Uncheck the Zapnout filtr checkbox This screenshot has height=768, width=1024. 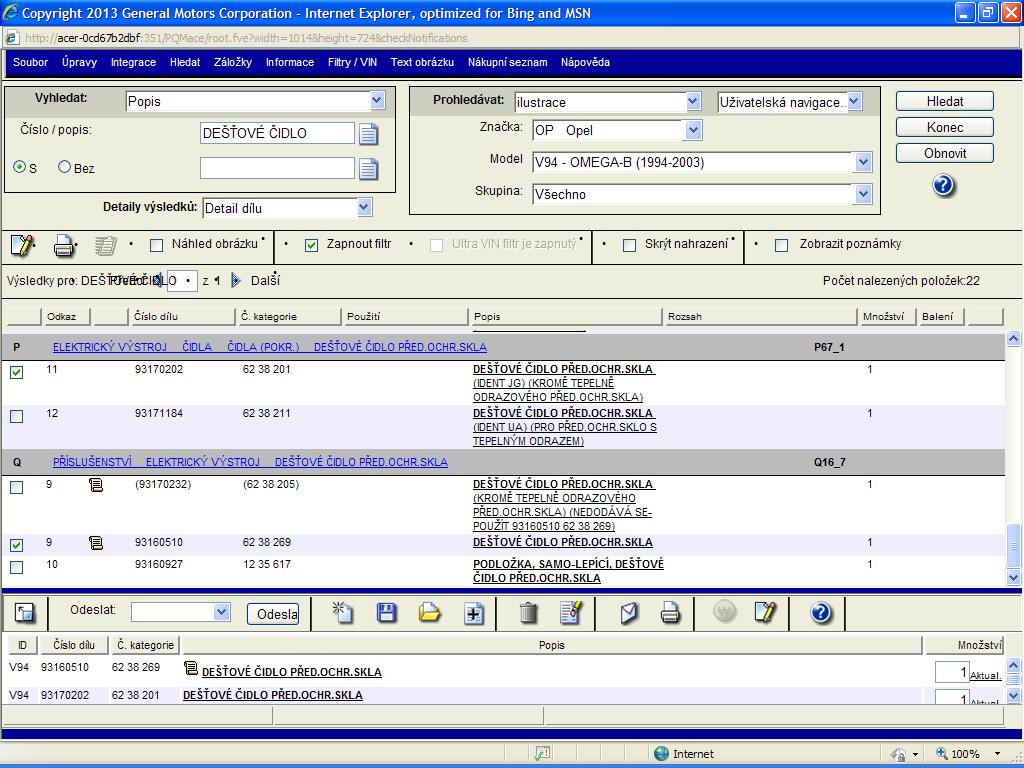point(311,245)
